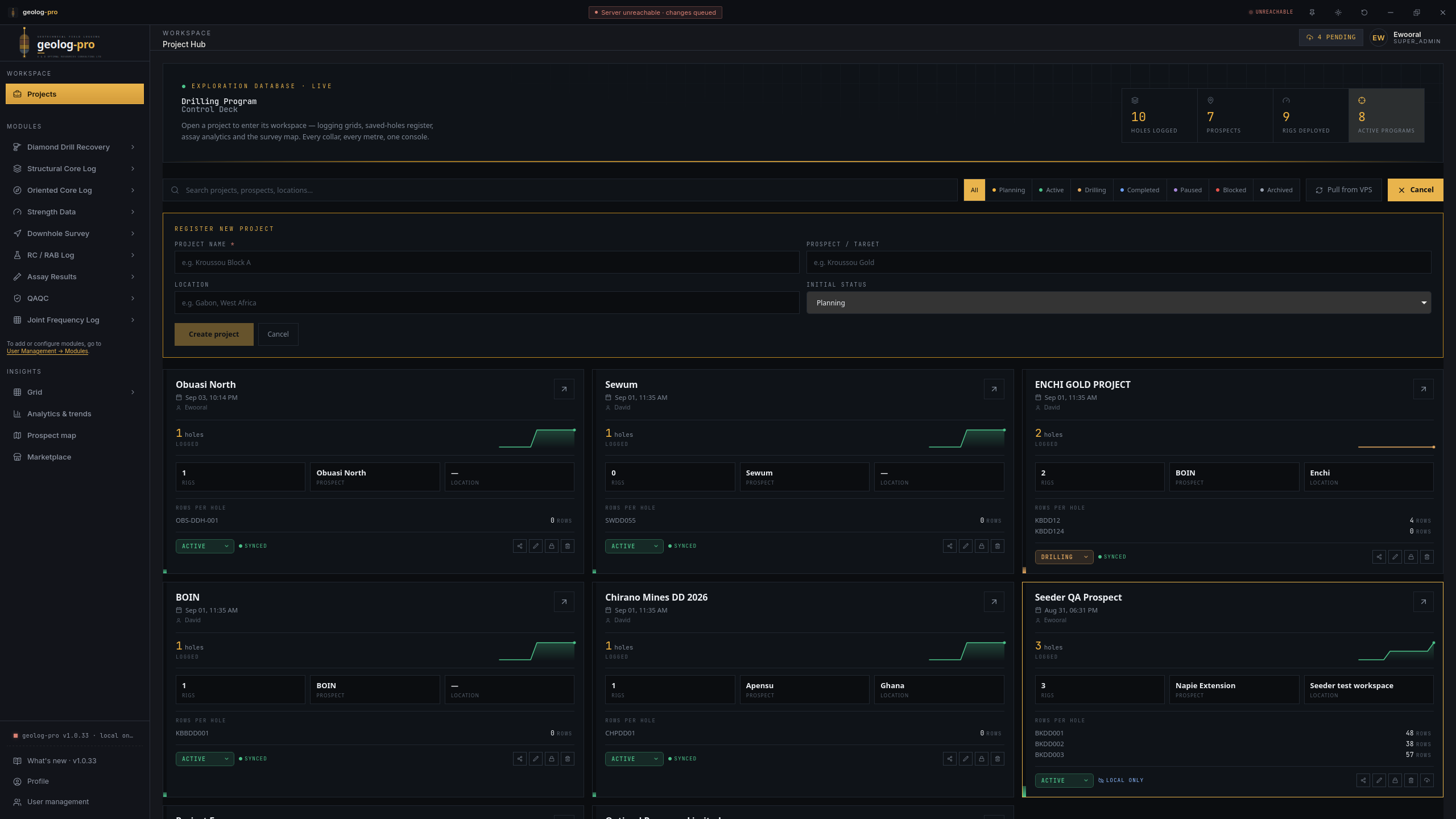
Task: Filter projects by Completed status
Action: 1140,190
